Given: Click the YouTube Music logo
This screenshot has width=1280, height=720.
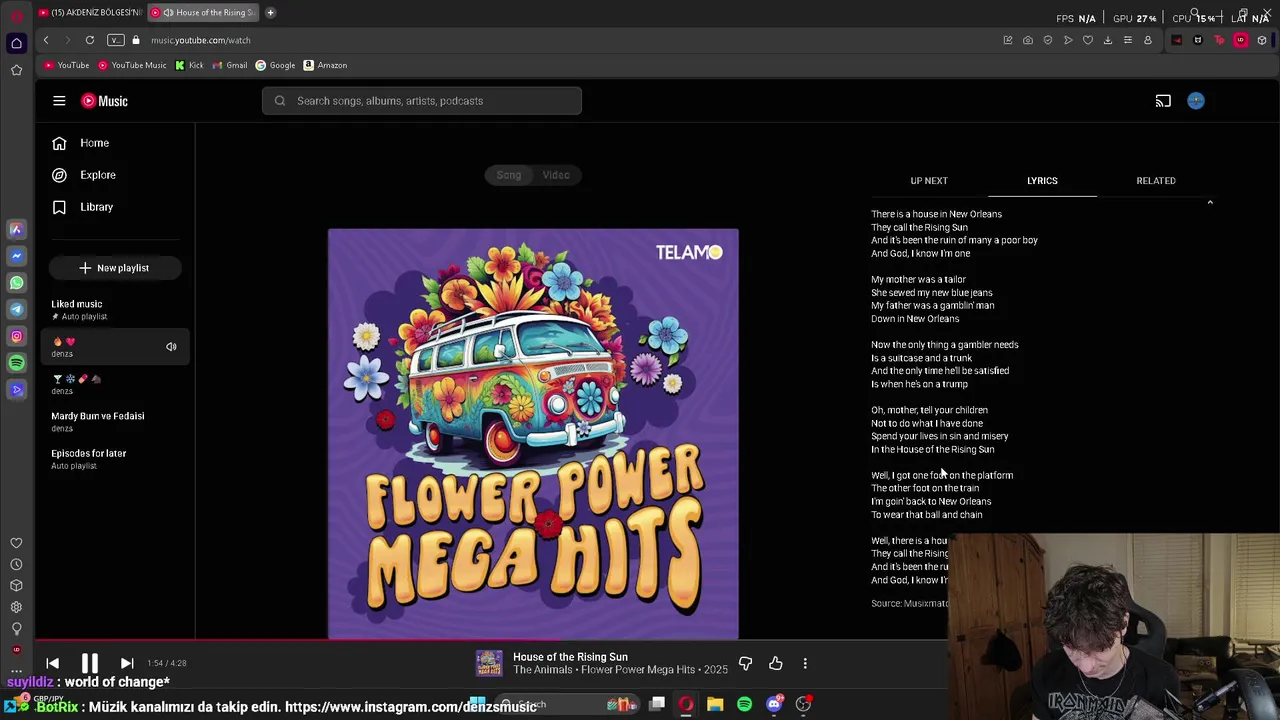Looking at the screenshot, I should [105, 101].
